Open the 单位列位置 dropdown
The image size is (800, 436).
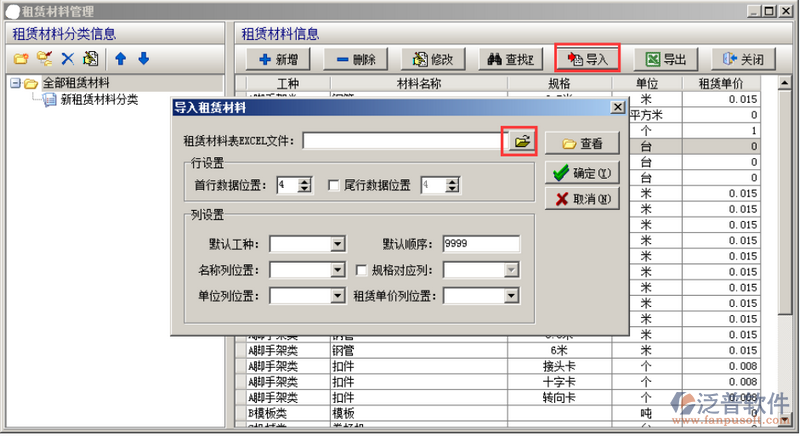point(338,296)
